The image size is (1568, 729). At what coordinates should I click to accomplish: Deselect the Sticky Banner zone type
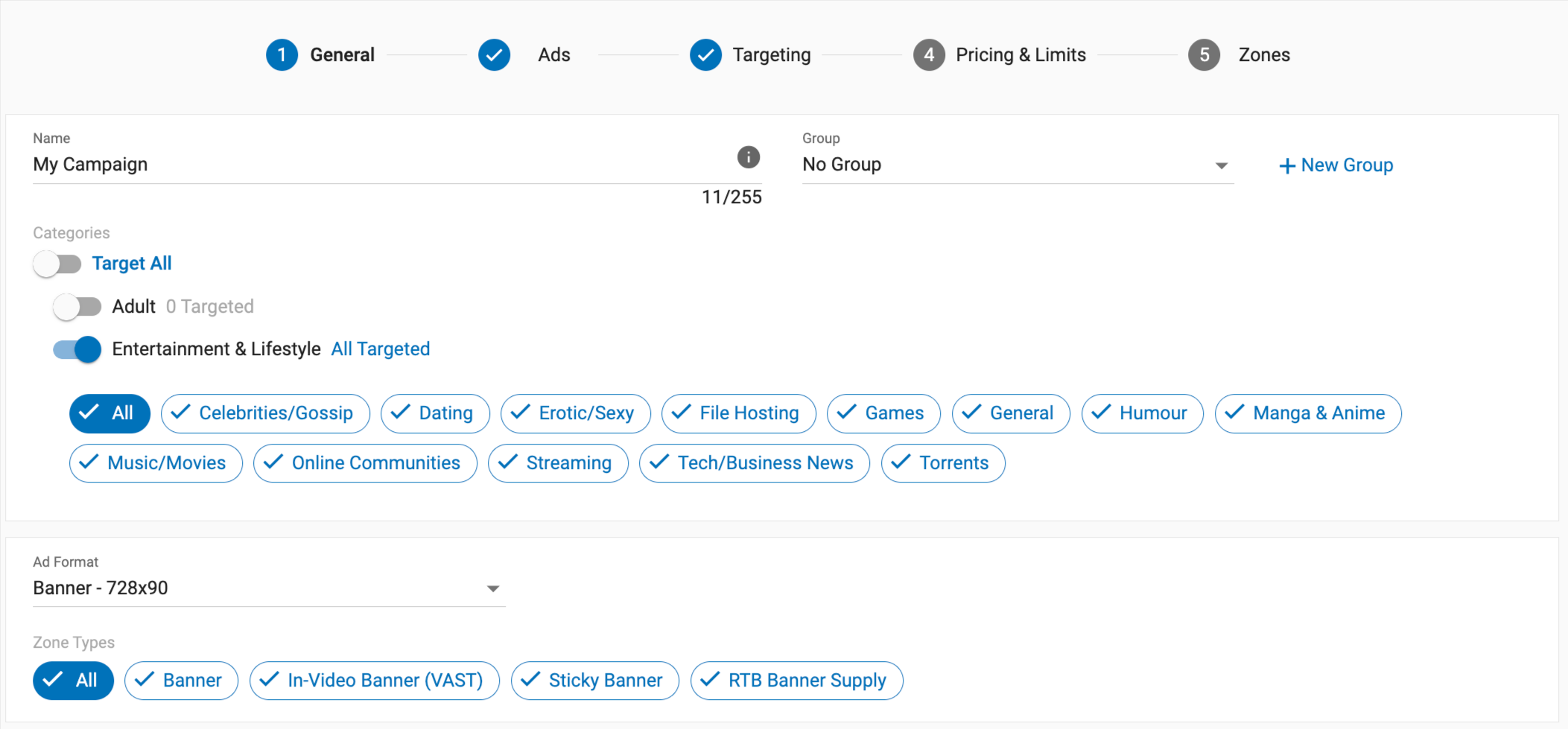(594, 681)
